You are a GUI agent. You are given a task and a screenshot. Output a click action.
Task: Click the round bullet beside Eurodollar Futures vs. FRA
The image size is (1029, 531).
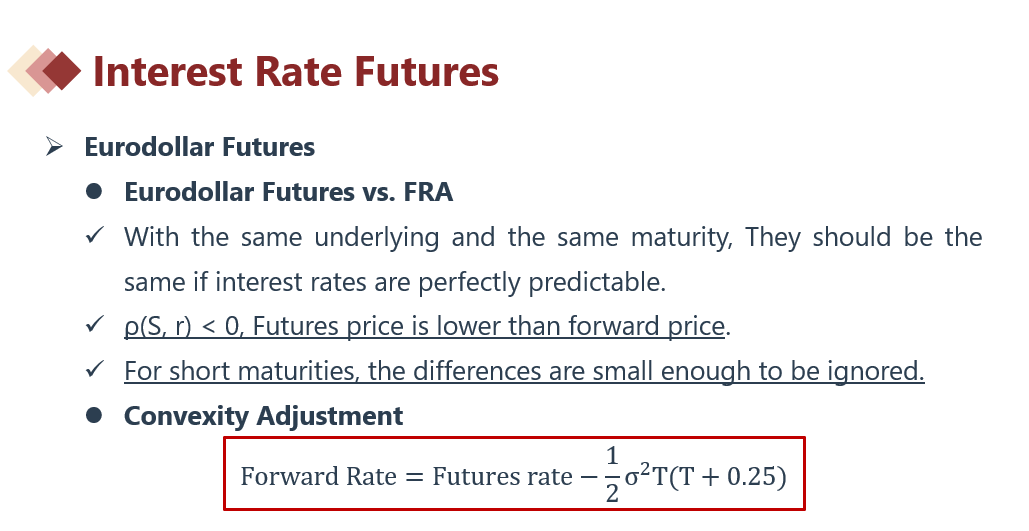(94, 191)
